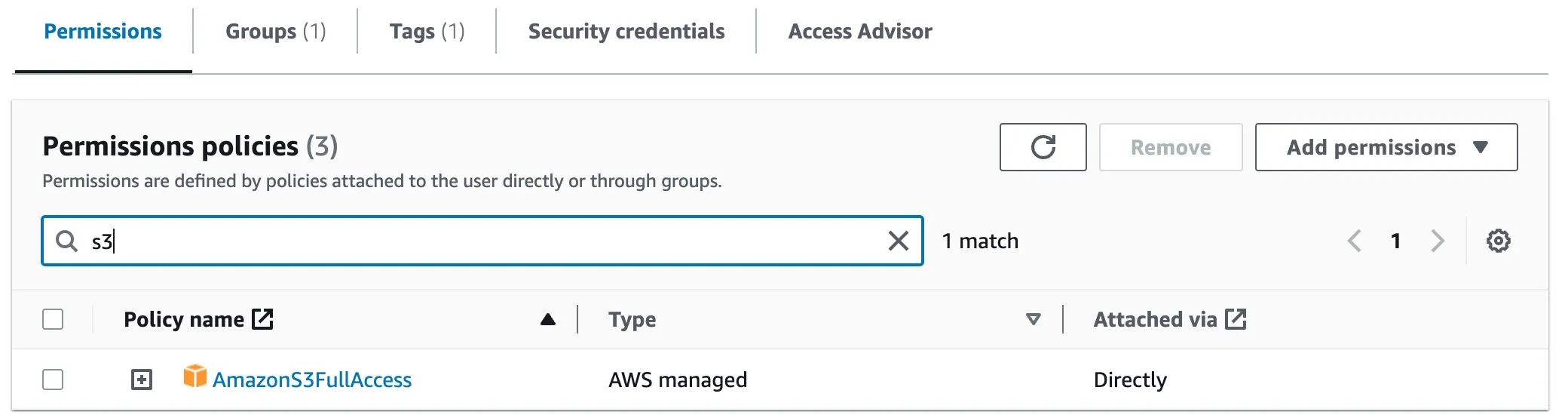
Task: Select all policies header checkbox
Action: (x=53, y=319)
